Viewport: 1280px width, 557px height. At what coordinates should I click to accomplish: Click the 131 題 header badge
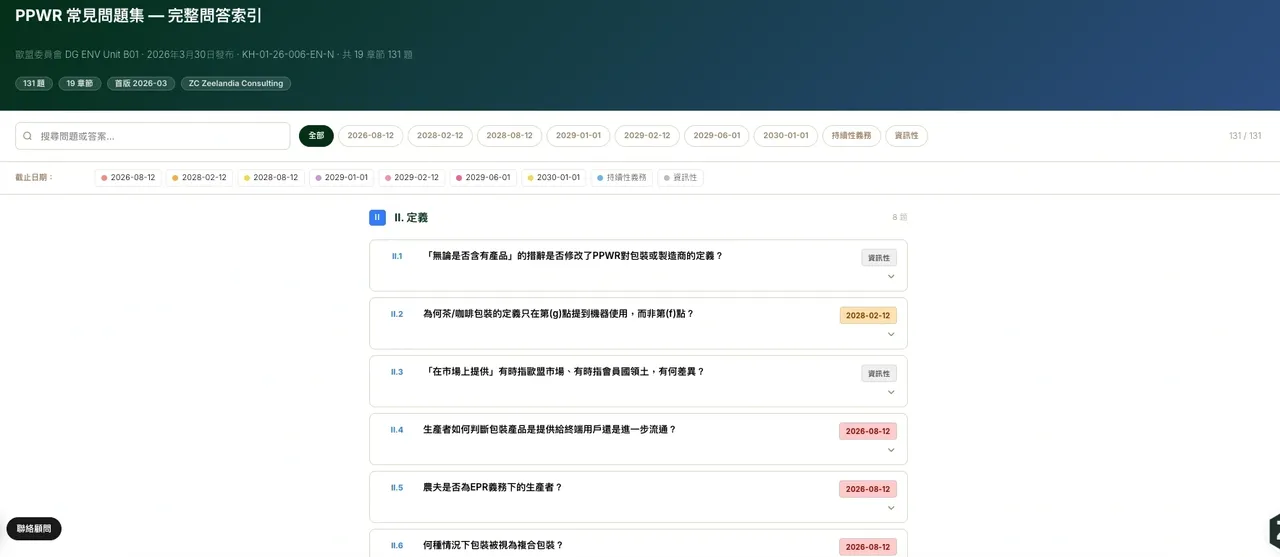(x=34, y=84)
